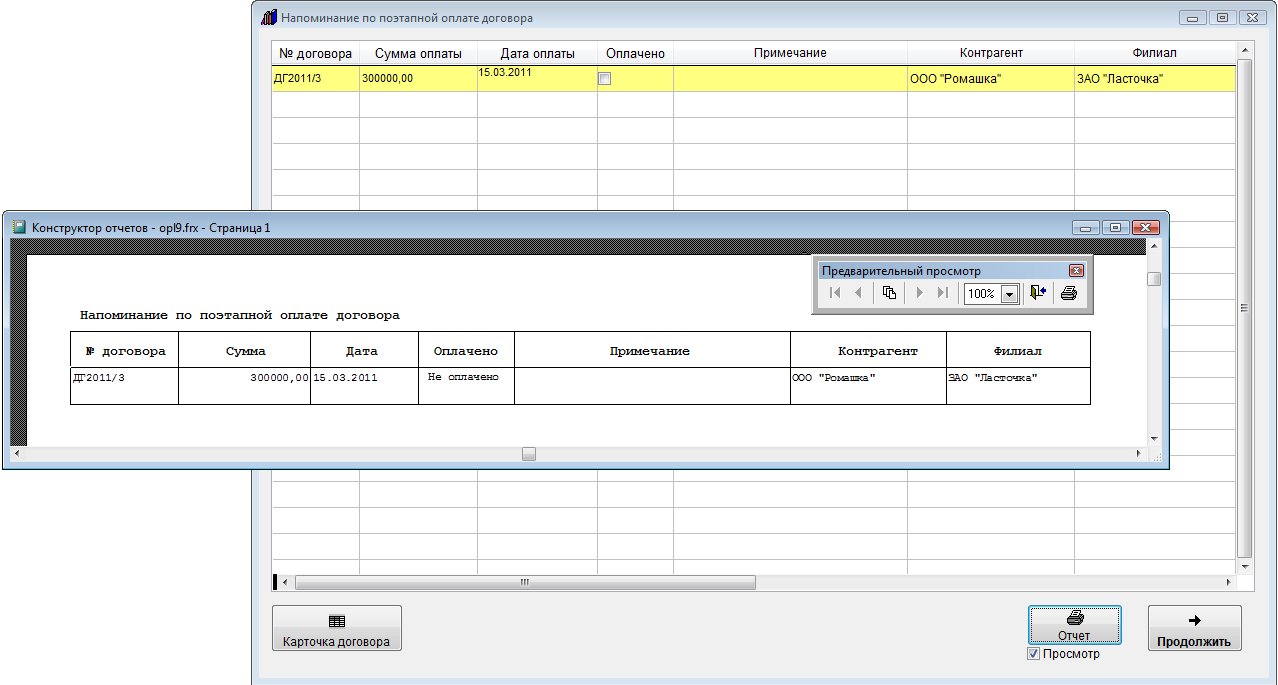Viewport: 1278px width, 685px height.
Task: Click the report window down scroll arrow
Action: (1154, 438)
